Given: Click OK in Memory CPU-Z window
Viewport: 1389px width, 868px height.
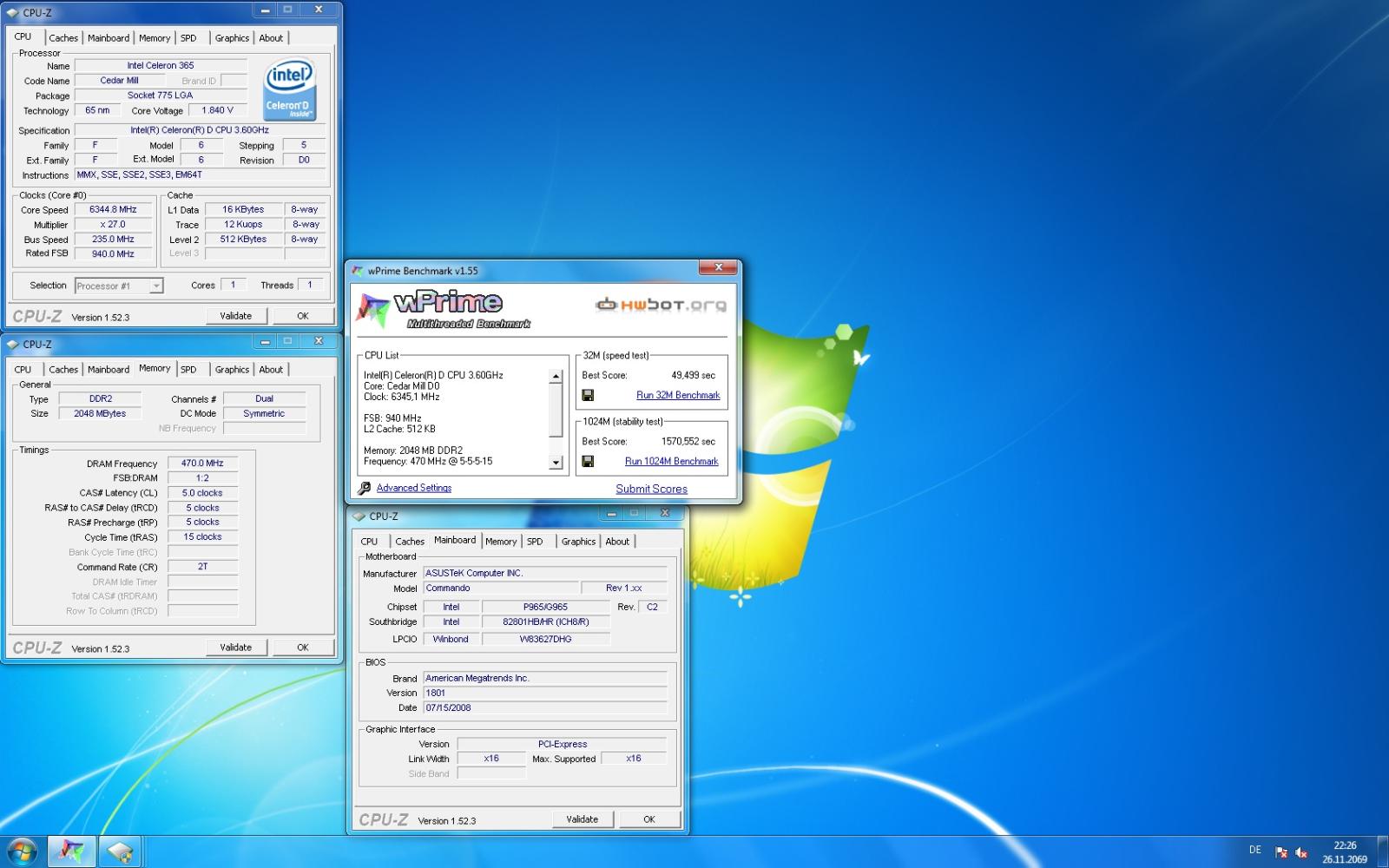Looking at the screenshot, I should pos(303,648).
